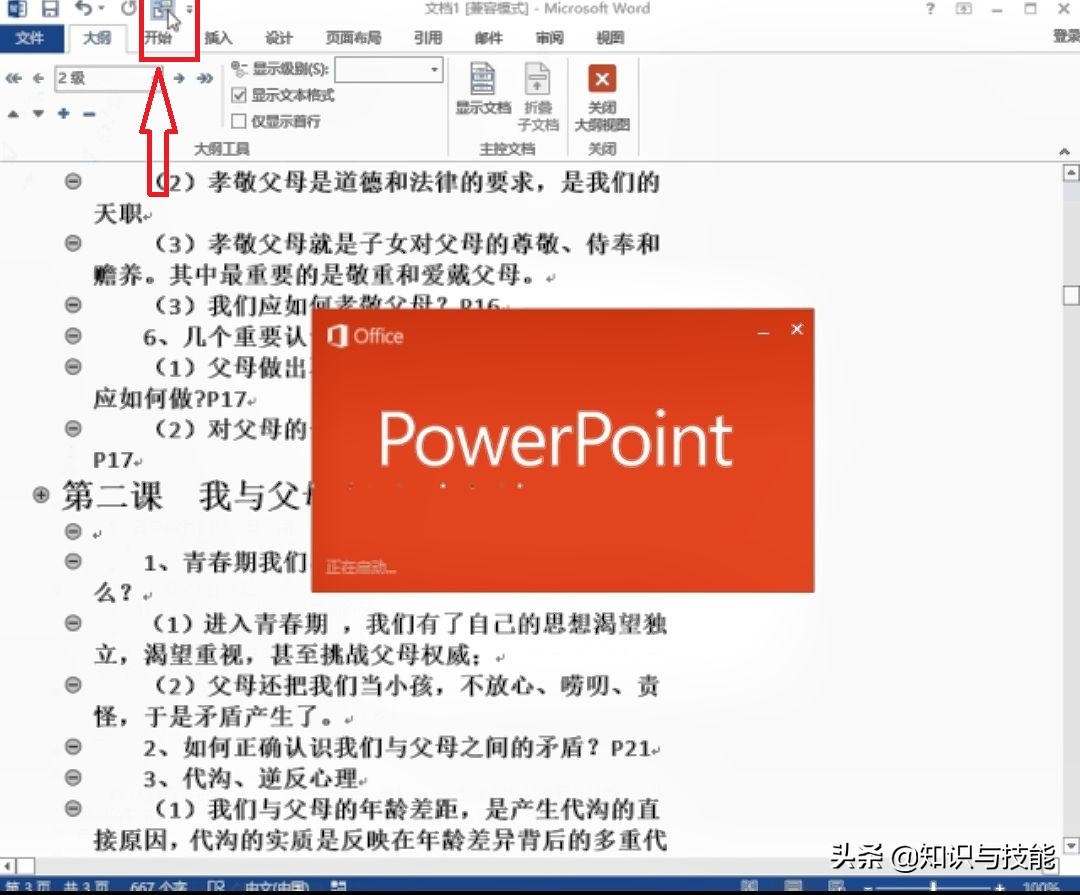Move outline item down
Image resolution: width=1080 pixels, height=895 pixels.
click(x=39, y=114)
